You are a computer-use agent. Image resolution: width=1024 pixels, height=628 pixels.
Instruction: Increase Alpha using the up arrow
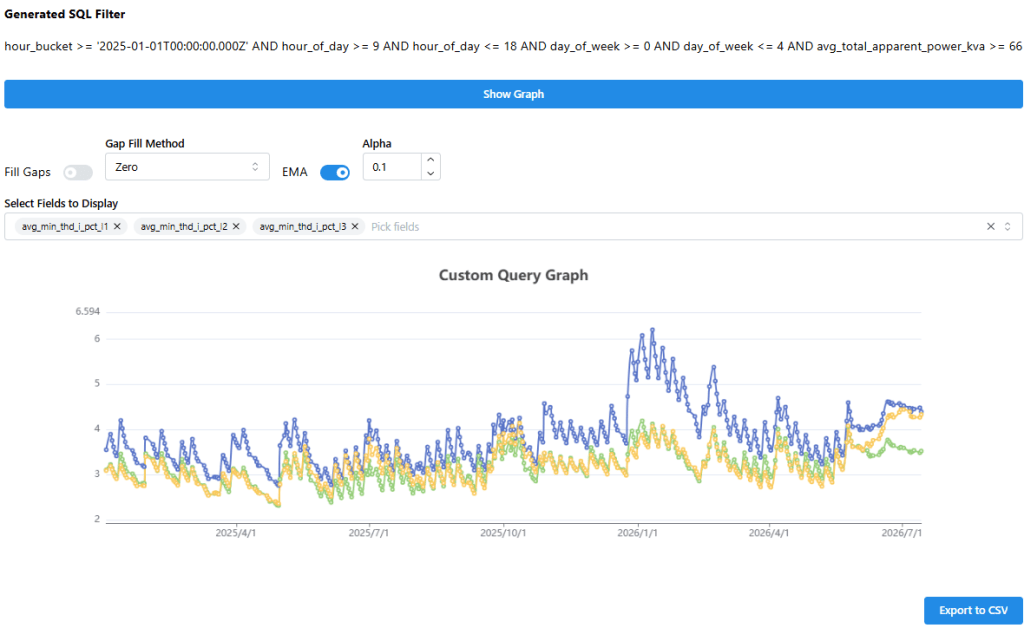pyautogui.click(x=430, y=160)
